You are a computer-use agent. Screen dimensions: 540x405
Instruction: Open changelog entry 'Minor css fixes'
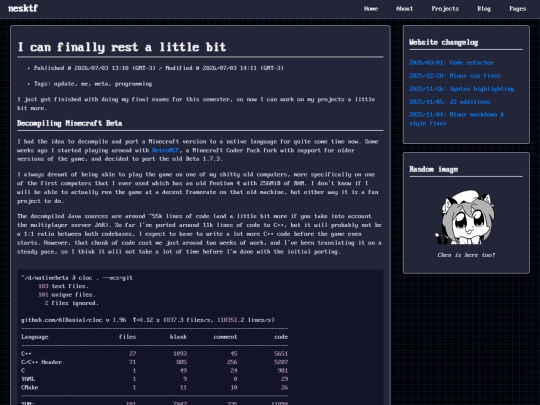tap(455, 76)
